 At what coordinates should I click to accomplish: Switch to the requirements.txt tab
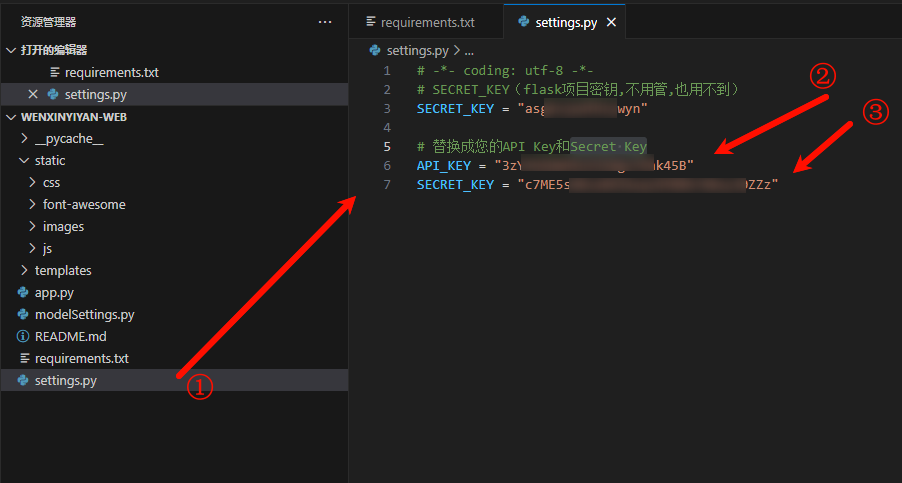427,21
